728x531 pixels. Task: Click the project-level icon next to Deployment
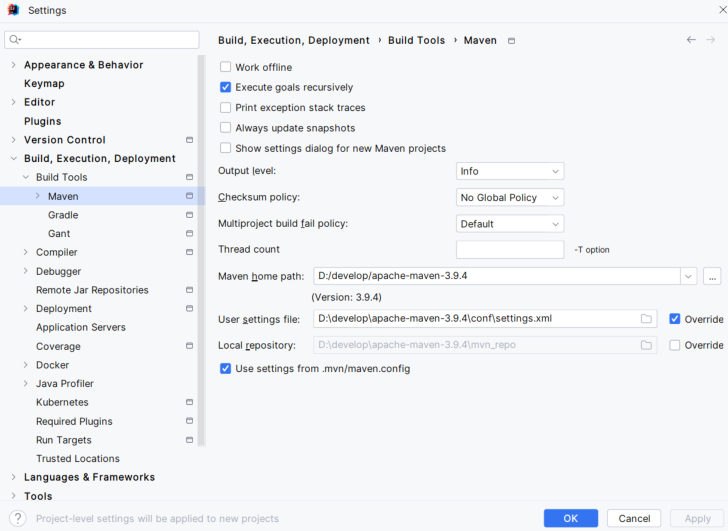tap(189, 308)
